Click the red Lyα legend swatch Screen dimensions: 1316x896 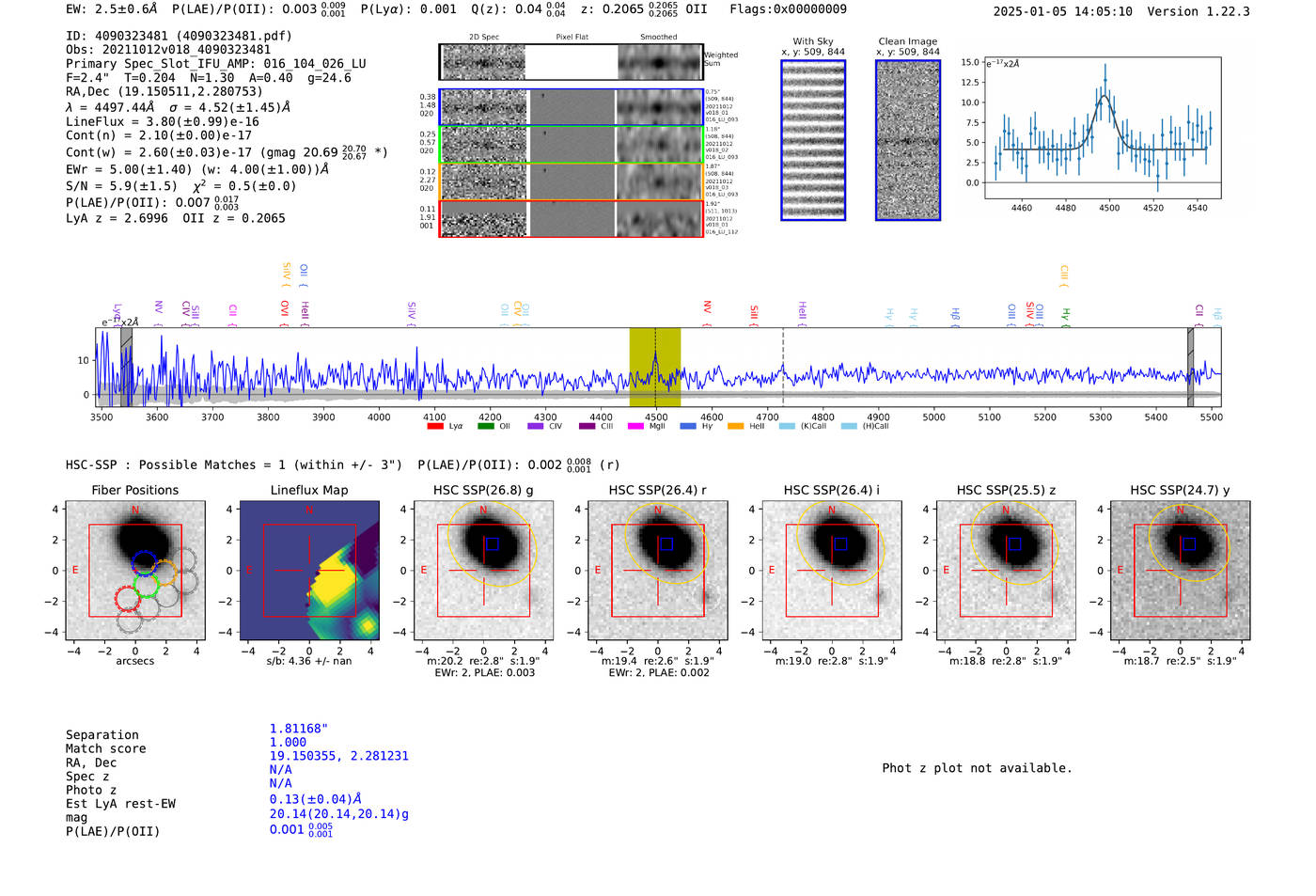click(x=435, y=427)
